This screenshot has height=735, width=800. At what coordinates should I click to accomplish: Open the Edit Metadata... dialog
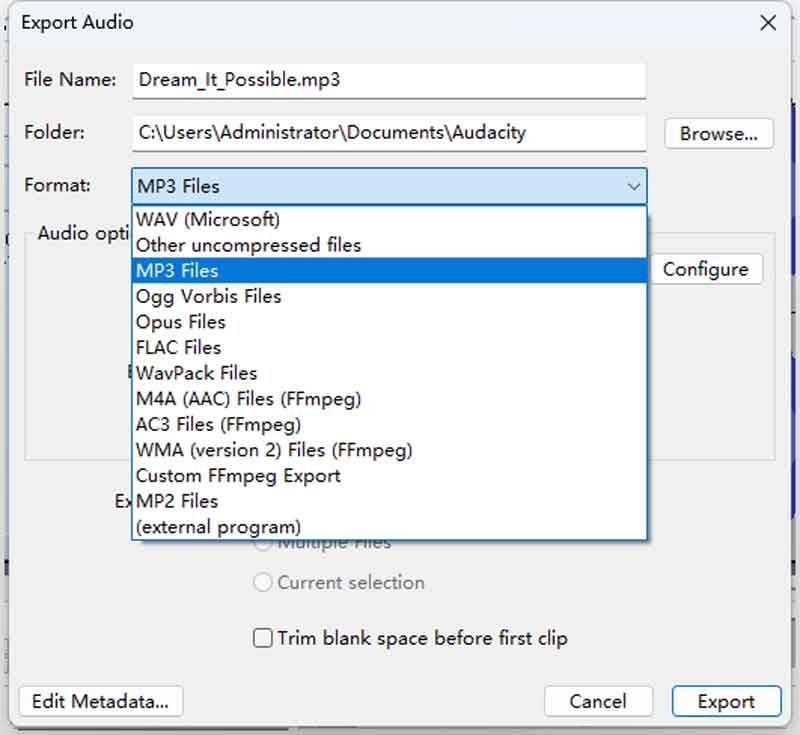pyautogui.click(x=101, y=701)
